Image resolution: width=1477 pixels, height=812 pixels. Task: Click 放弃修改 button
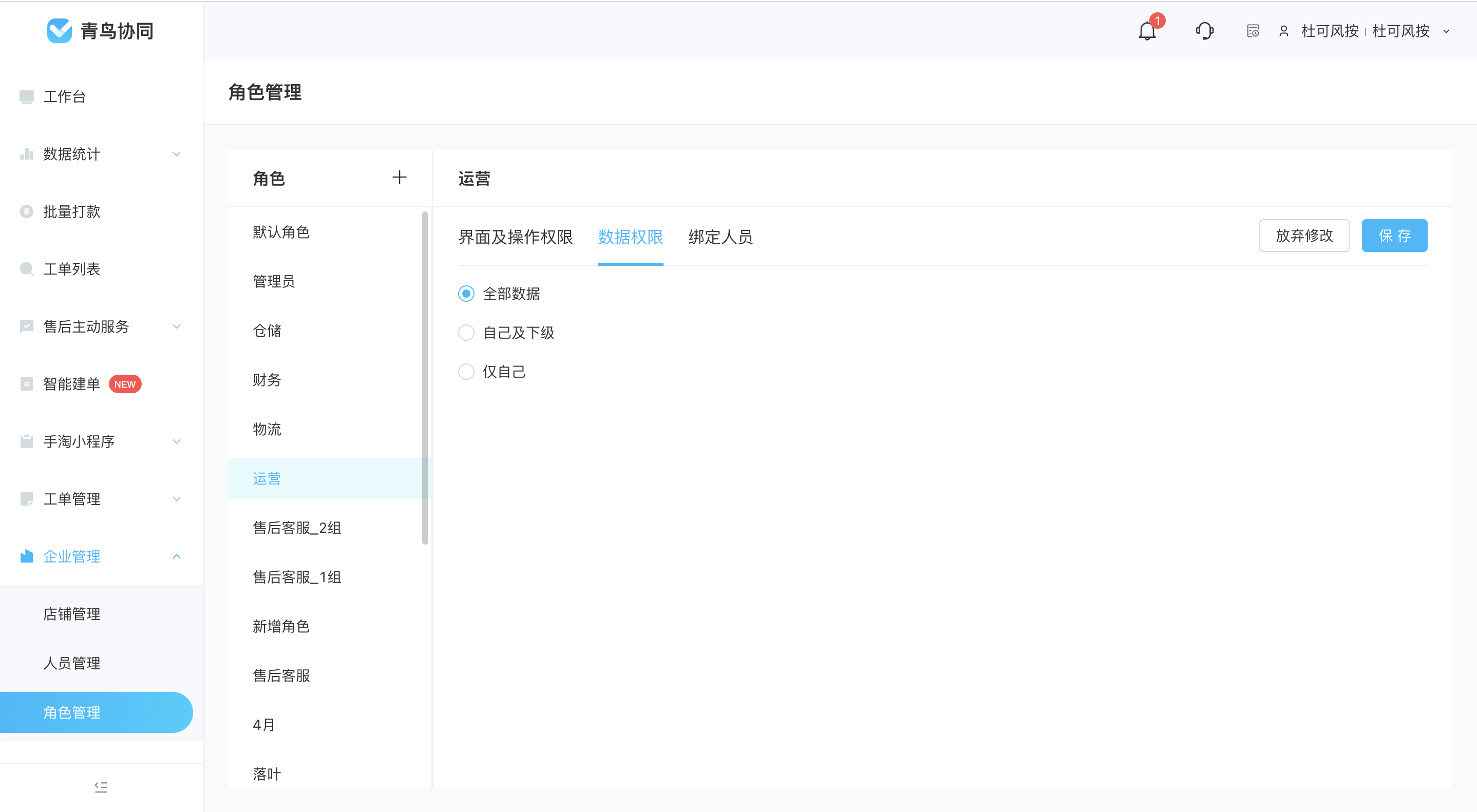(1304, 236)
